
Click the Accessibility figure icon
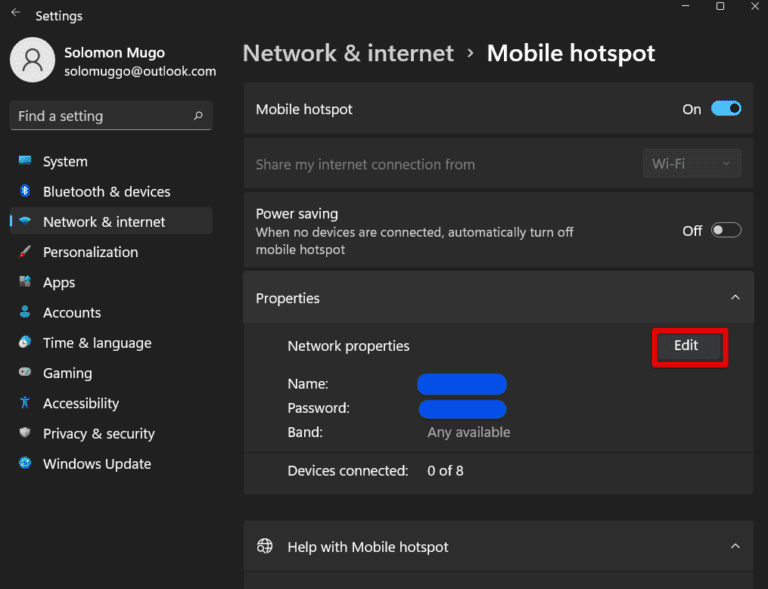click(25, 403)
